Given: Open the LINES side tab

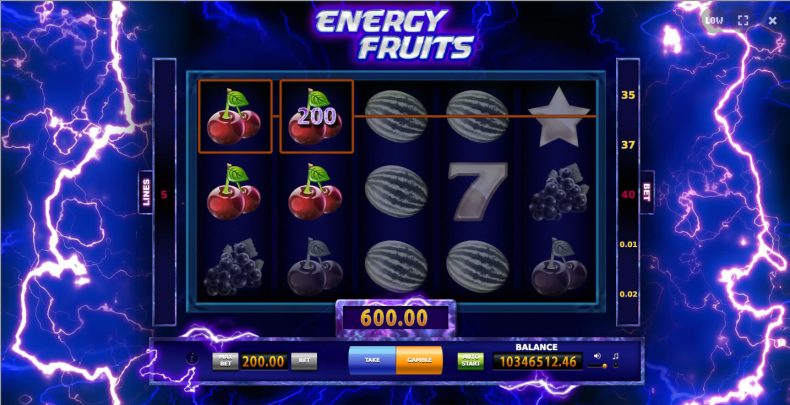Looking at the screenshot, I should (146, 192).
